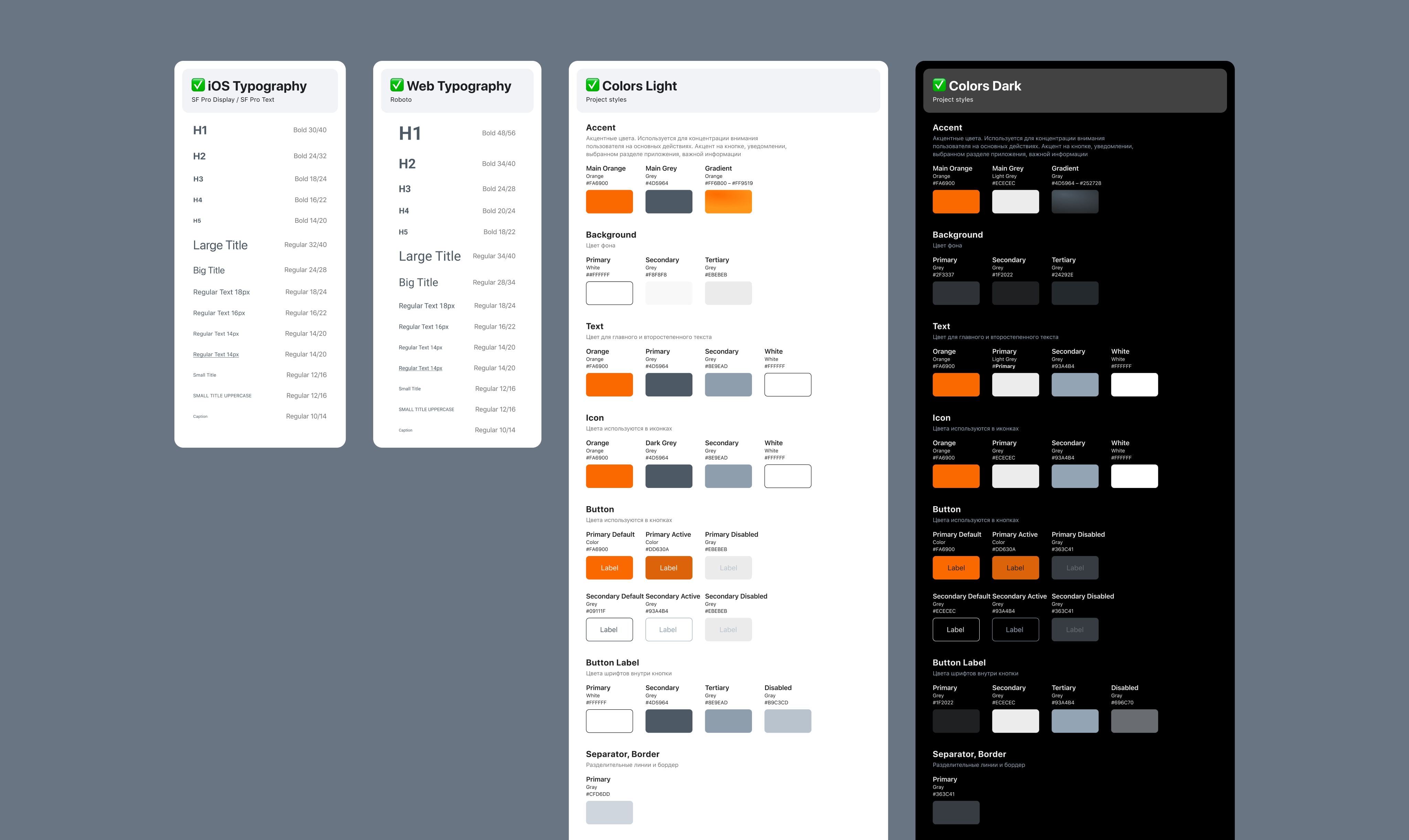The width and height of the screenshot is (1409, 840).
Task: Select Text White swatch in Colors Light
Action: pyautogui.click(x=788, y=385)
